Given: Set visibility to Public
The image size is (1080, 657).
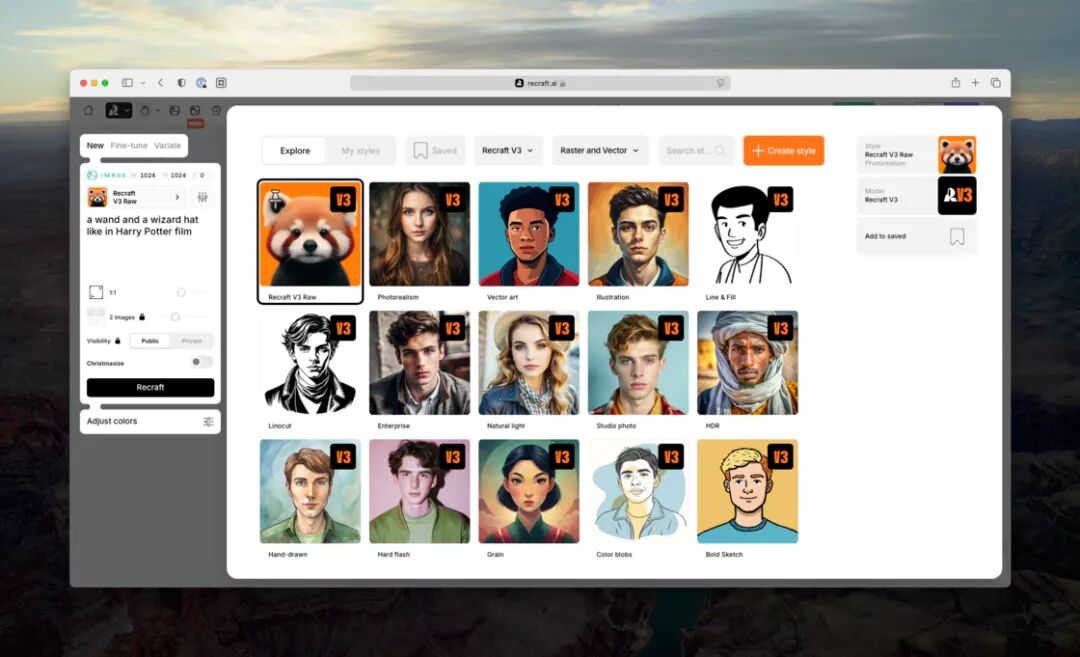Looking at the screenshot, I should pos(150,341).
